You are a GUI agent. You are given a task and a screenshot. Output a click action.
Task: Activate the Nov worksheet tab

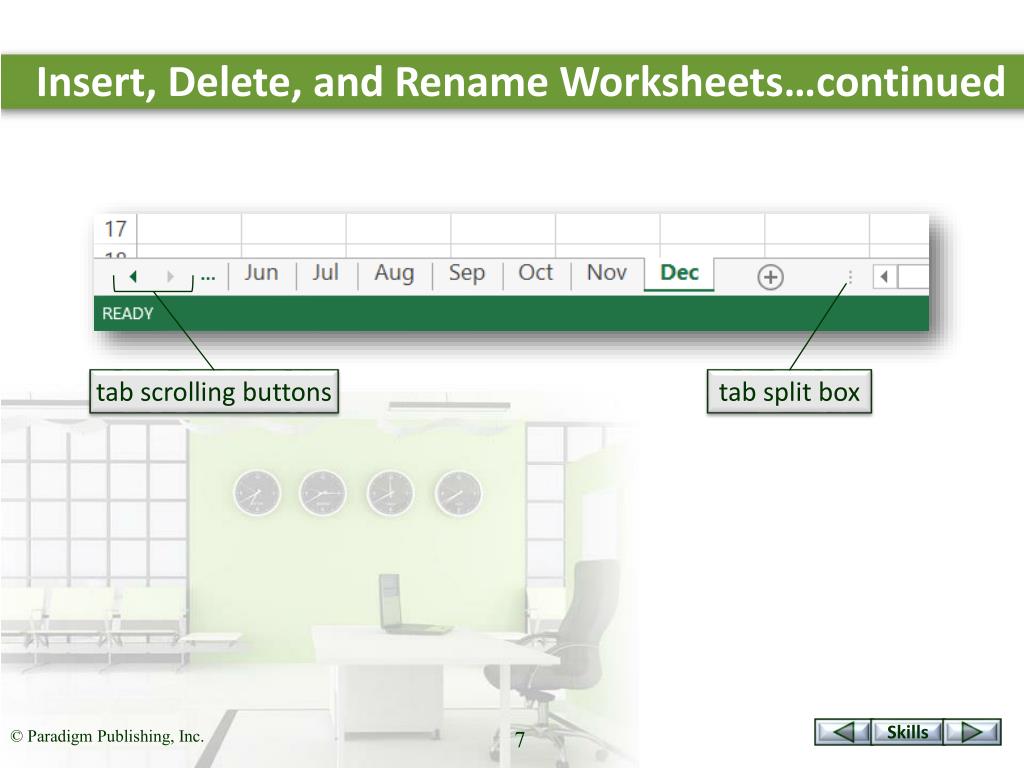pyautogui.click(x=607, y=272)
